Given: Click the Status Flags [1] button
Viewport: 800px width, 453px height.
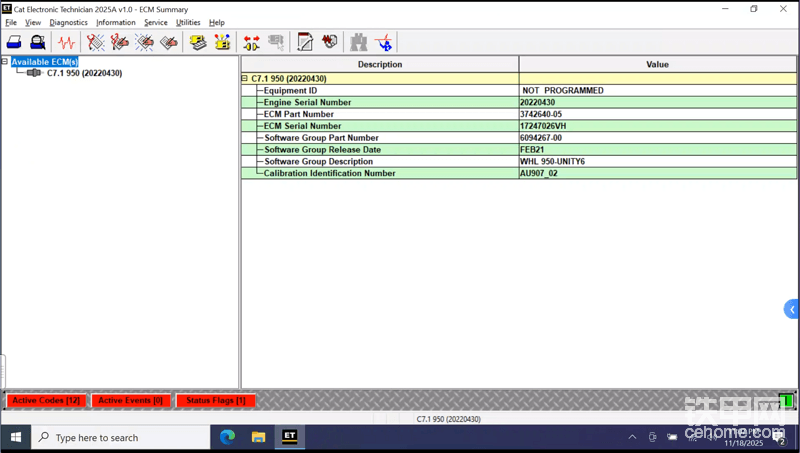Looking at the screenshot, I should (x=215, y=401).
